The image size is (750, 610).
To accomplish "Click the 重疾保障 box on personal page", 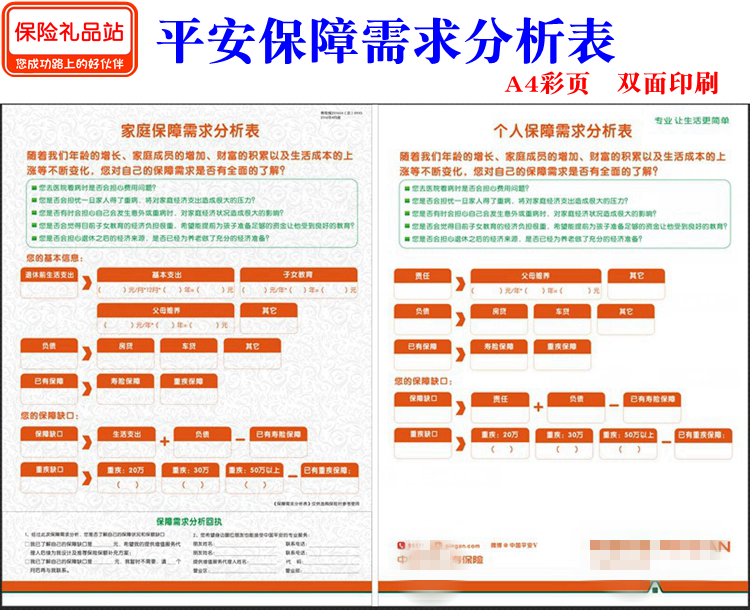I will pyautogui.click(x=562, y=355).
